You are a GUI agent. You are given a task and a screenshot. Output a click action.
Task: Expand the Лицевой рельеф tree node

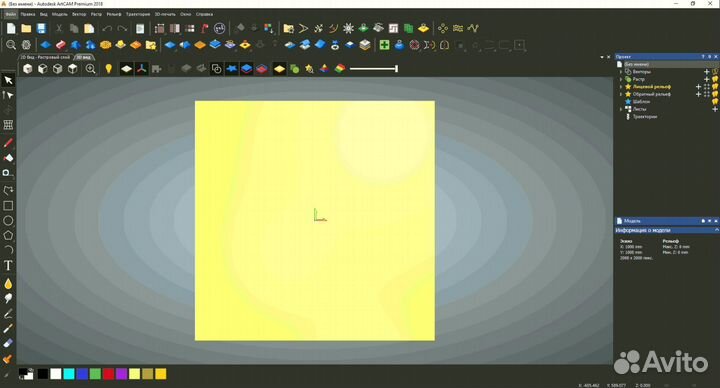[x=621, y=86]
